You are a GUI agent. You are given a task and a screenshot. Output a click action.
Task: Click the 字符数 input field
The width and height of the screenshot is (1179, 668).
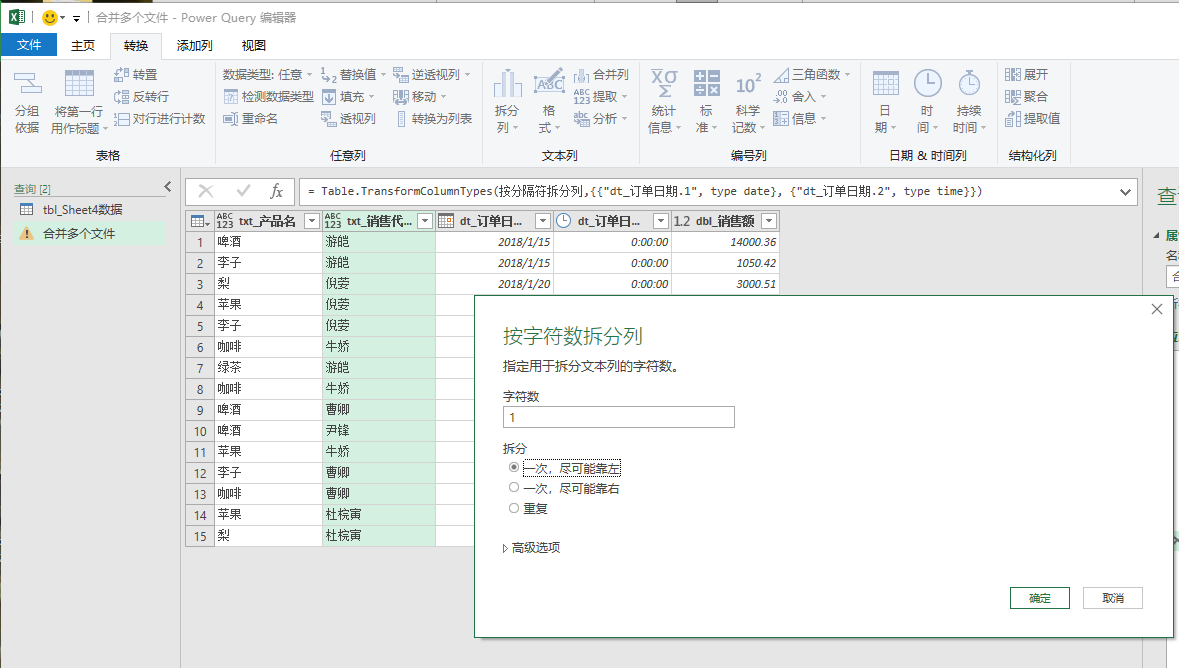618,417
